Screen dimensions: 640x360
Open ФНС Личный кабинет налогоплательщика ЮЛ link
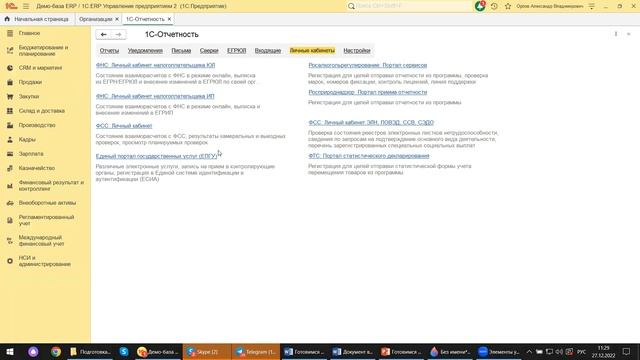pos(156,65)
